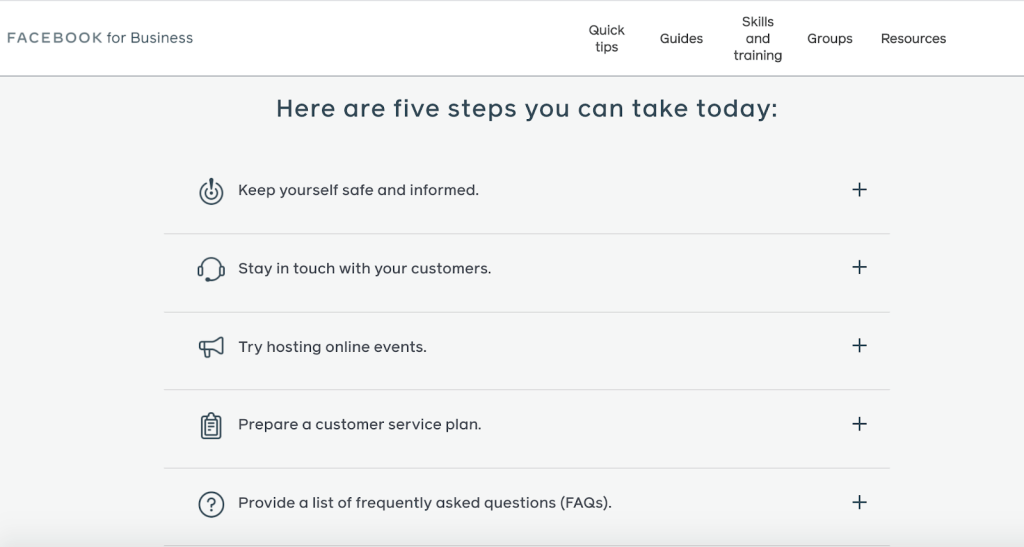
Task: Click the power icon beside Keep yourself safe
Action: [210, 191]
